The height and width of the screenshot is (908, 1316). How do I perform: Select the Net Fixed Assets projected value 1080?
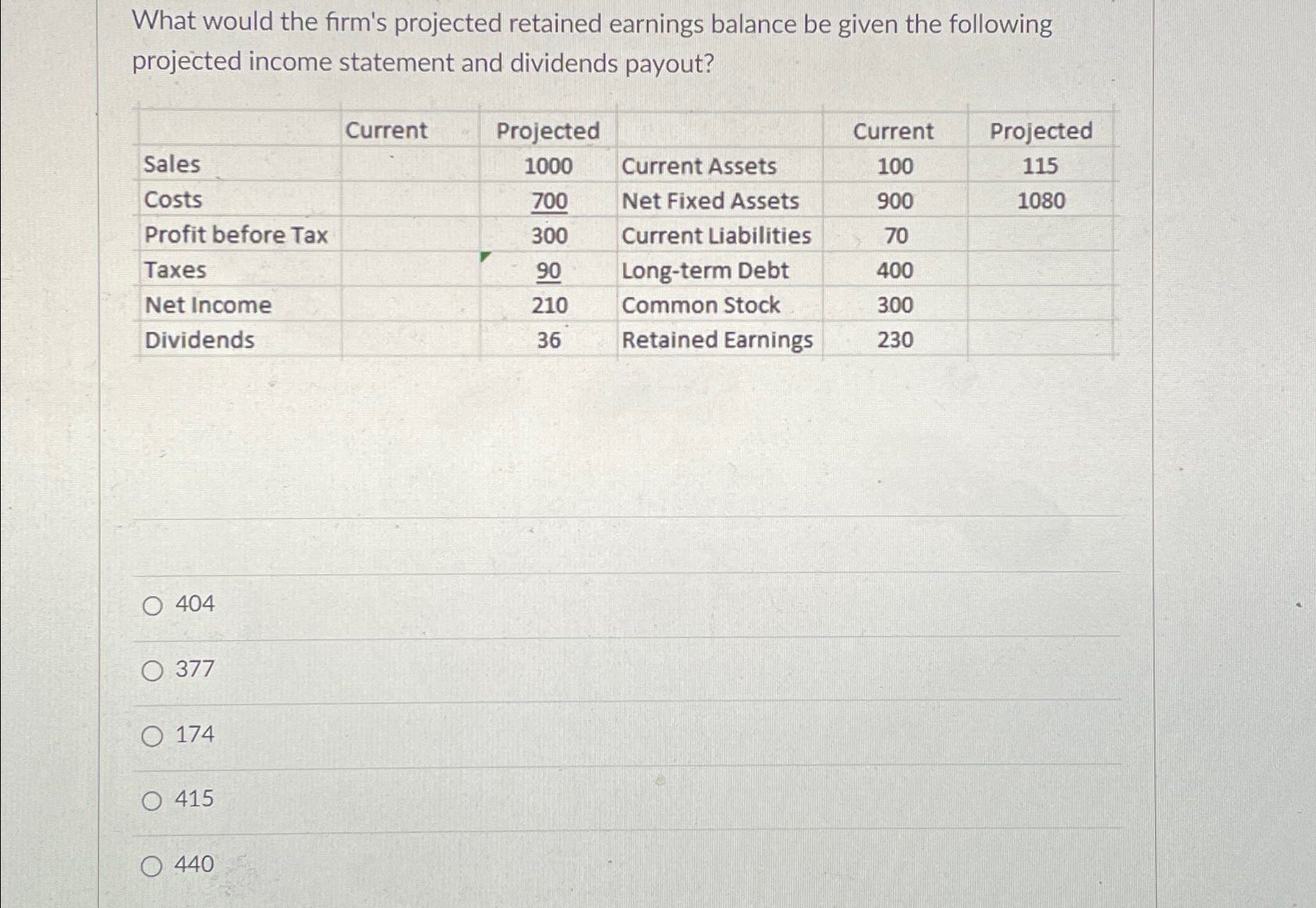click(x=1042, y=200)
